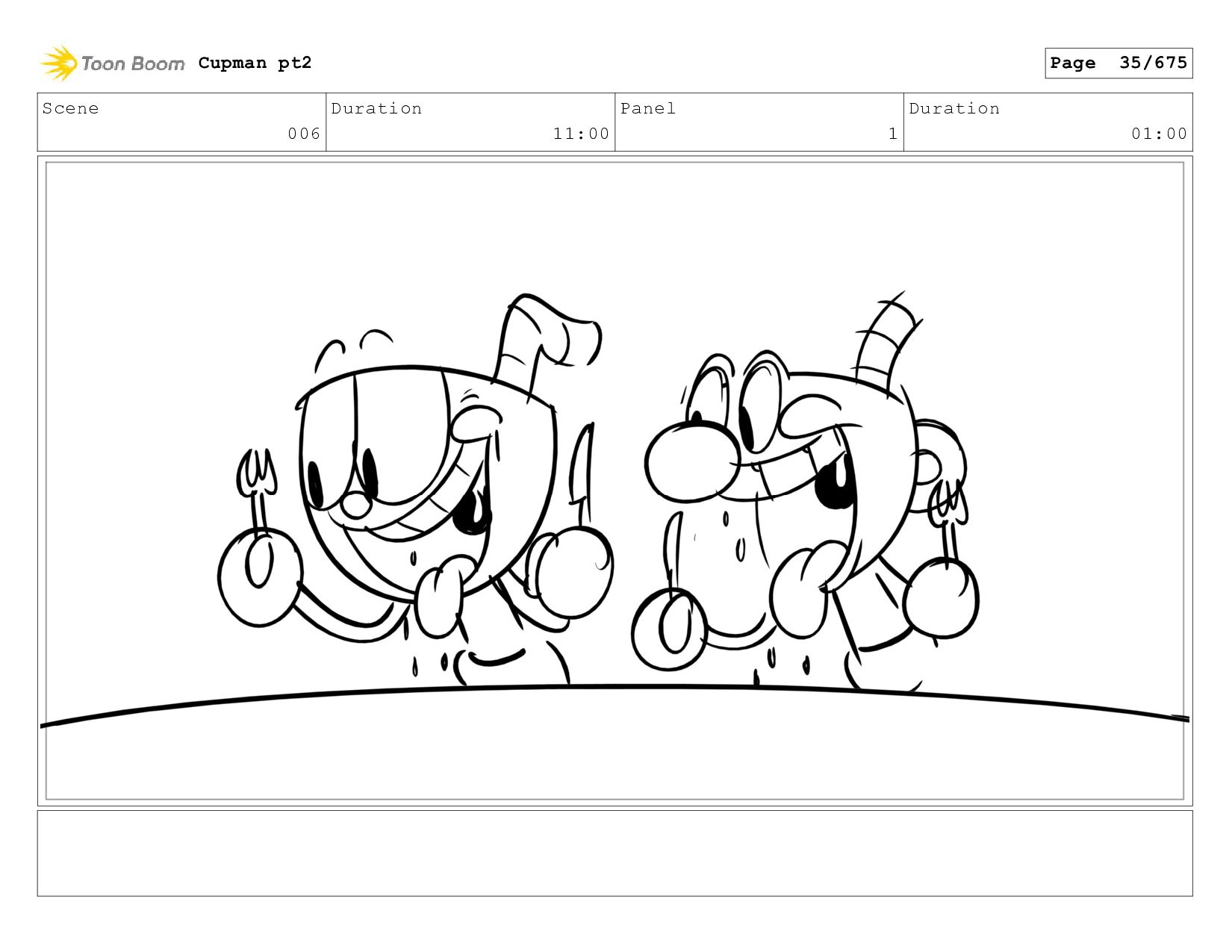Select the 'Scene' header label
Screen dimensions: 1232x952
[70, 108]
